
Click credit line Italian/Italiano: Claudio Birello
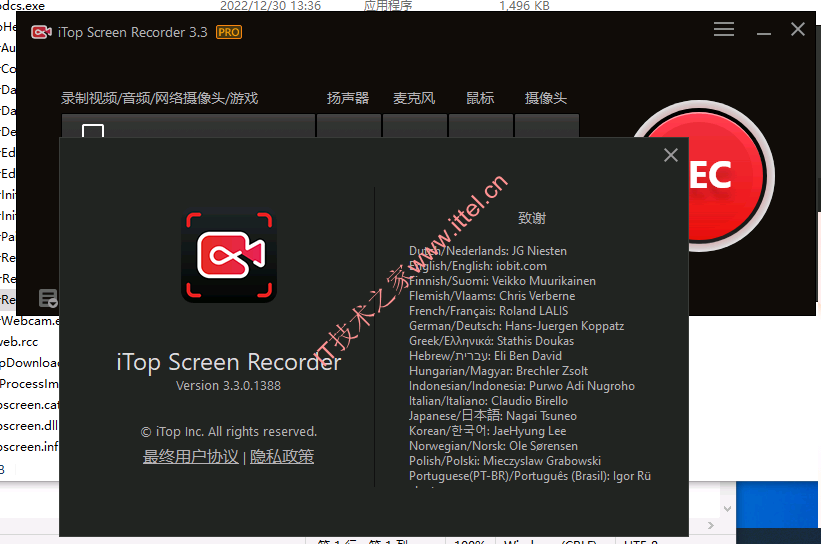pos(488,401)
